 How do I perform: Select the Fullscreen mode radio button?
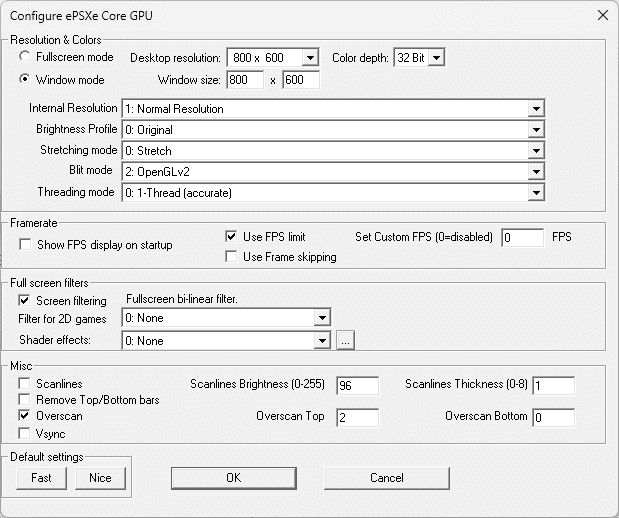tap(24, 56)
